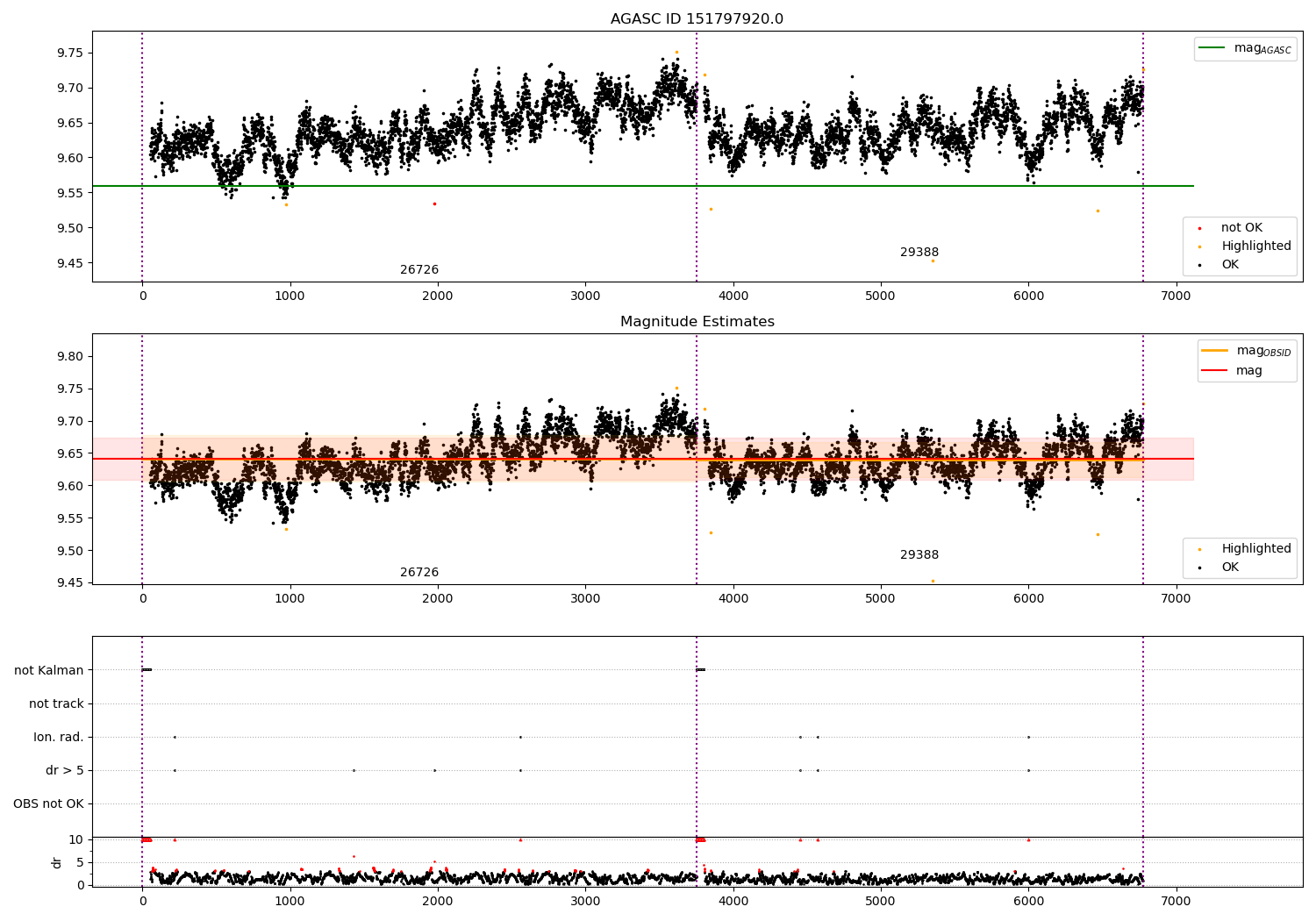Click the 9.75 tick label on top plot
Viewport: 1316px width, 921px height.
click(x=69, y=53)
